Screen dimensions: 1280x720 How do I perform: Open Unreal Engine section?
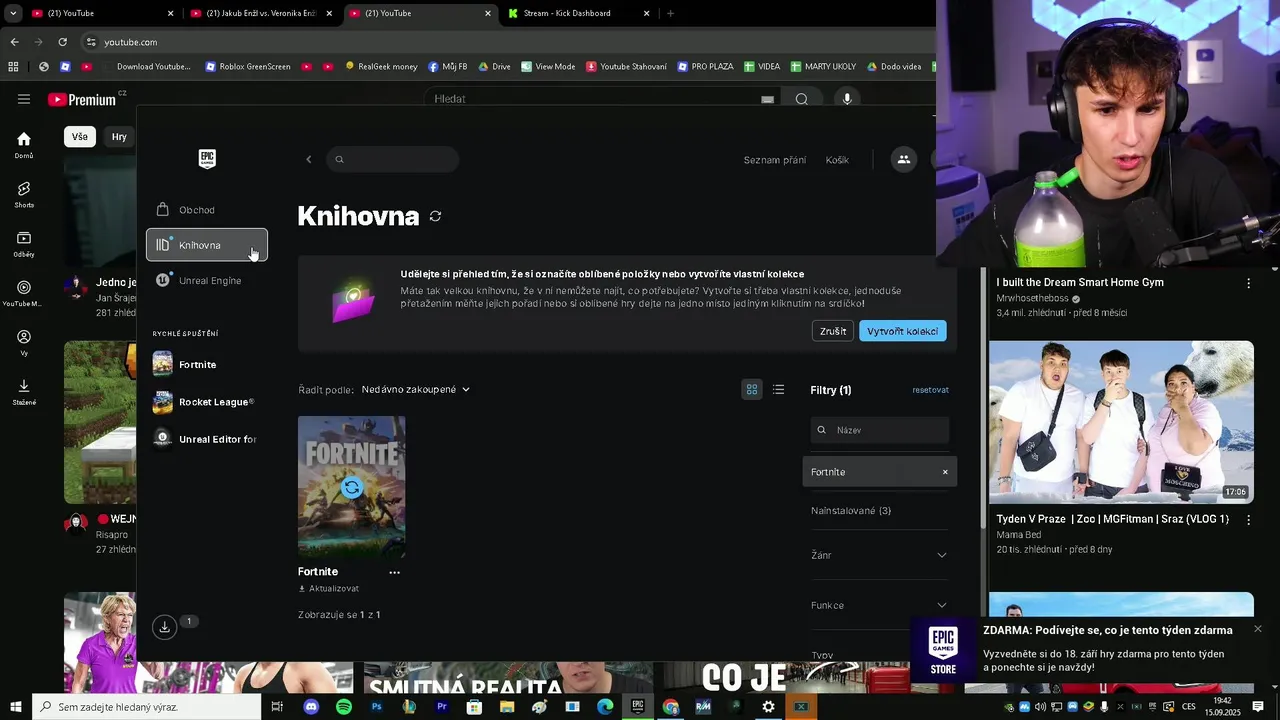pos(207,281)
